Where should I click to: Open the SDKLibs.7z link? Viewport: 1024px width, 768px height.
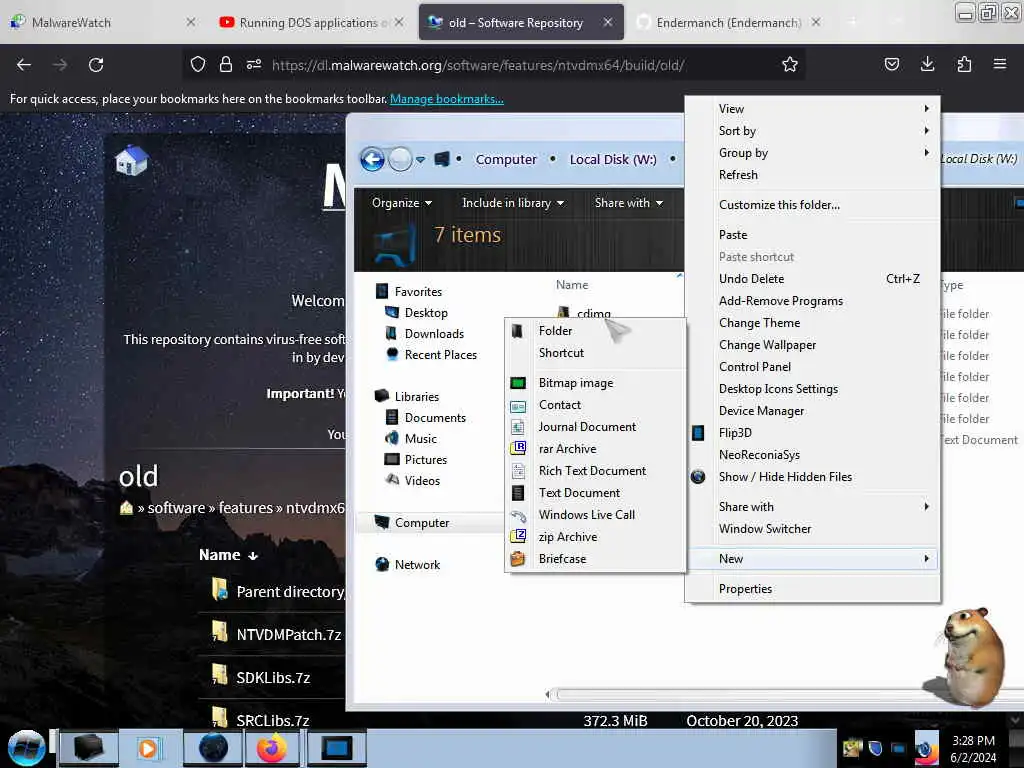click(x=273, y=678)
